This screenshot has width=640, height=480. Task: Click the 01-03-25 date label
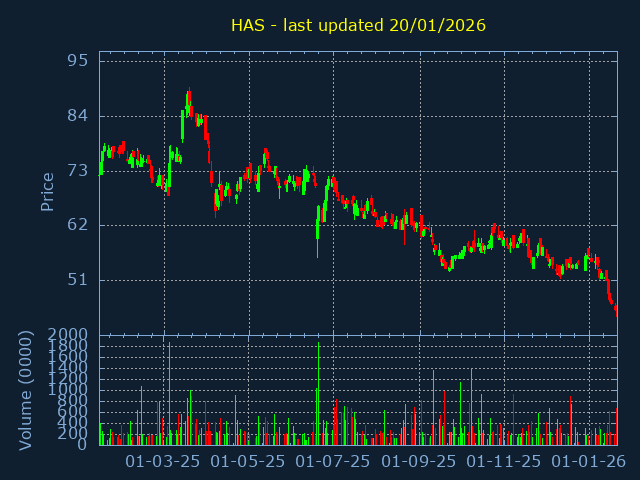pos(164,462)
